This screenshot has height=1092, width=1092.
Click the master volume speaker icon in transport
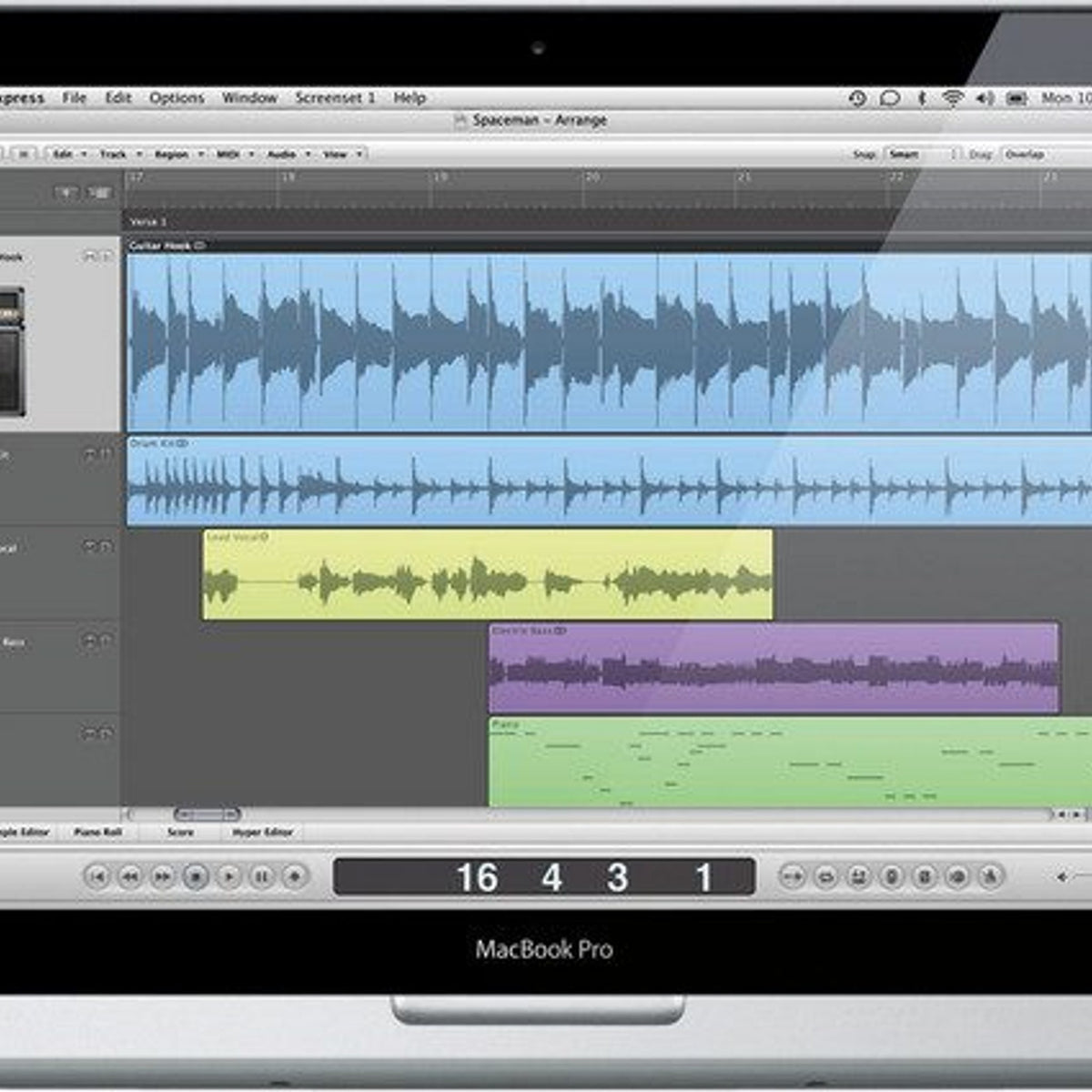tap(1062, 876)
